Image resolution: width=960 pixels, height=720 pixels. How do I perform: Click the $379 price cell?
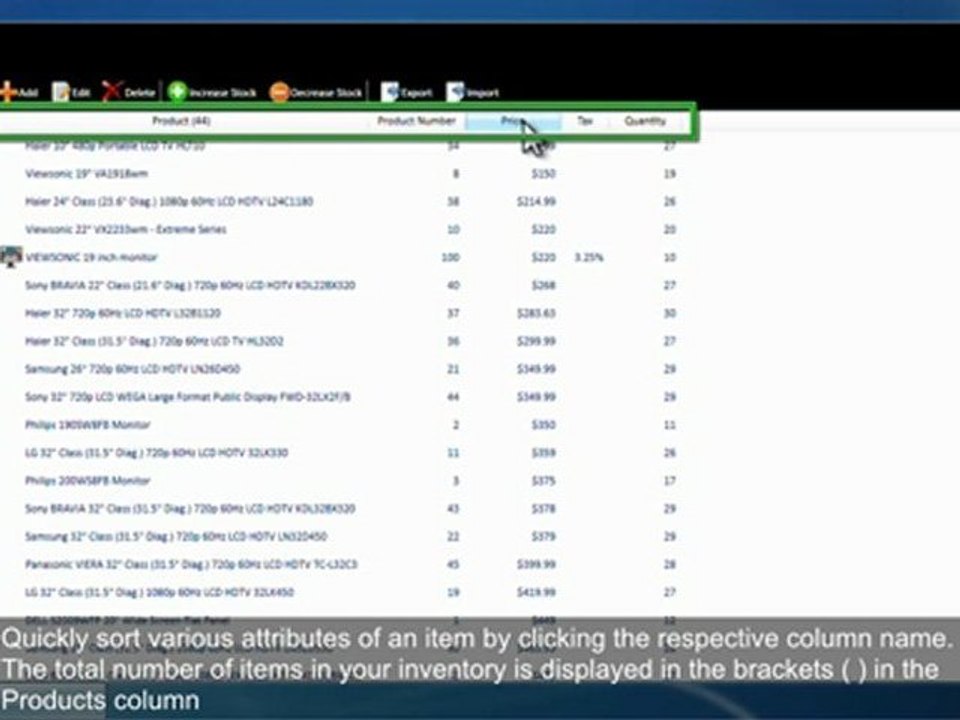[x=544, y=537]
